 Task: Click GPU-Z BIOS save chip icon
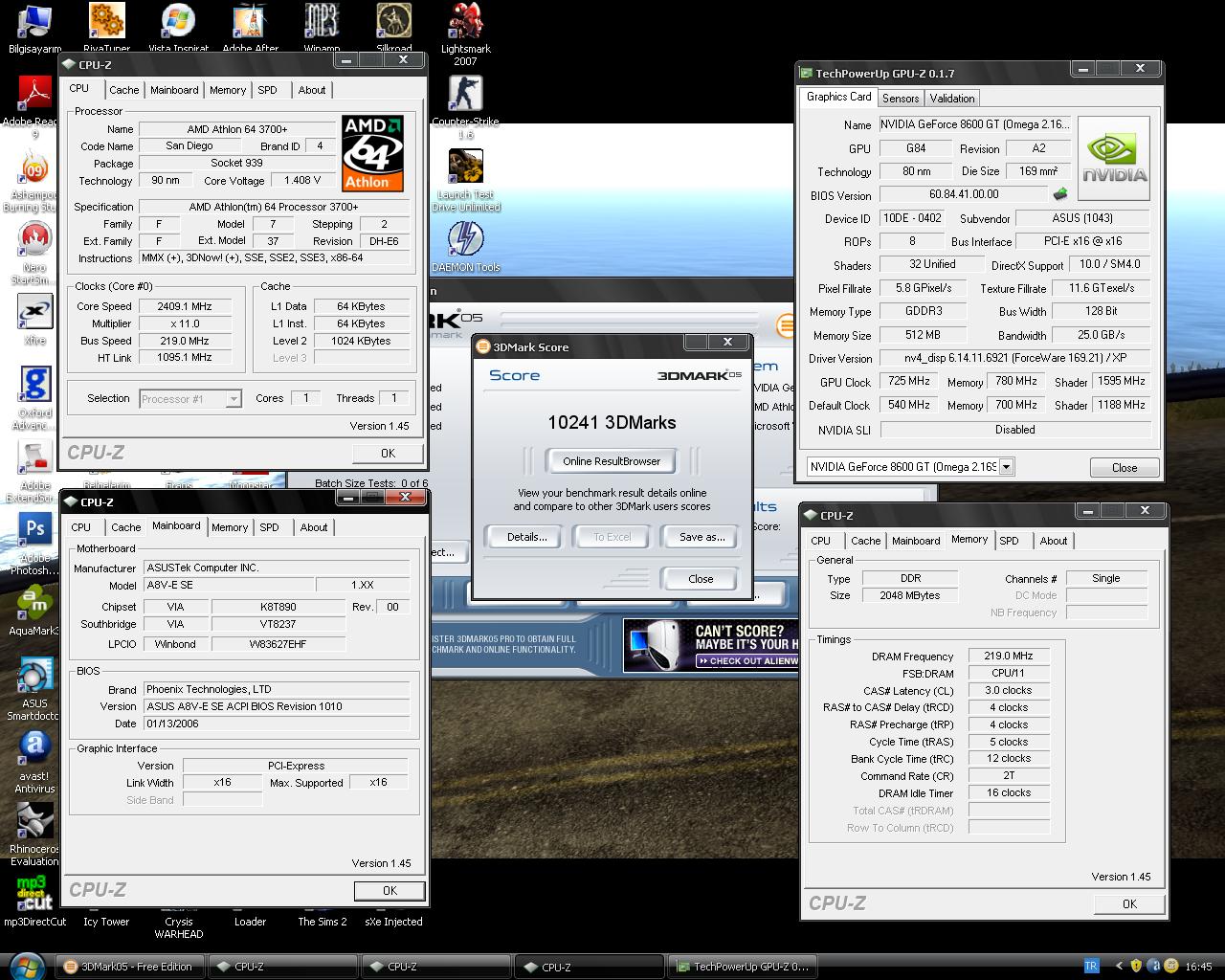tap(1060, 194)
